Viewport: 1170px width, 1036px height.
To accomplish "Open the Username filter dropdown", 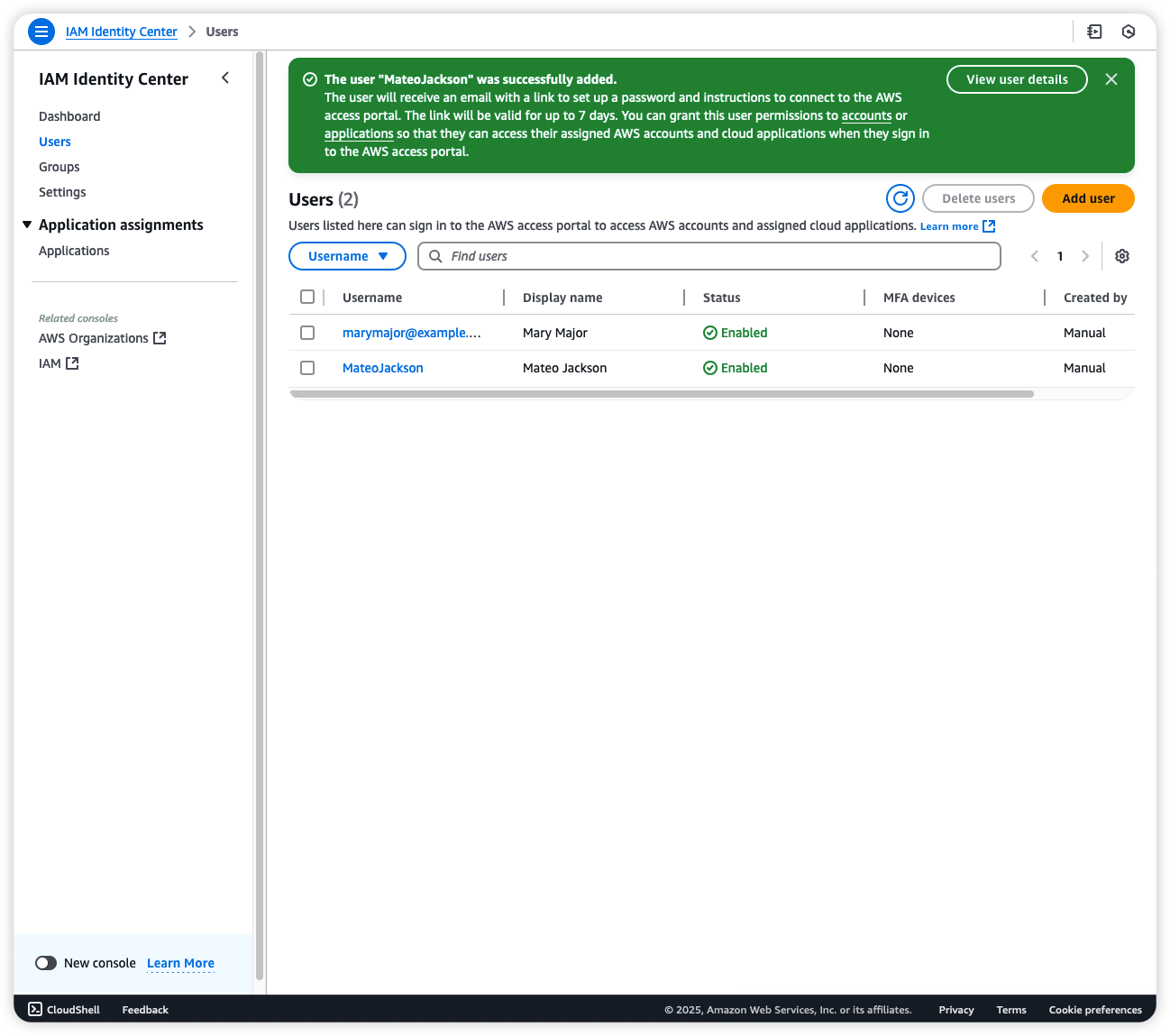I will [347, 256].
